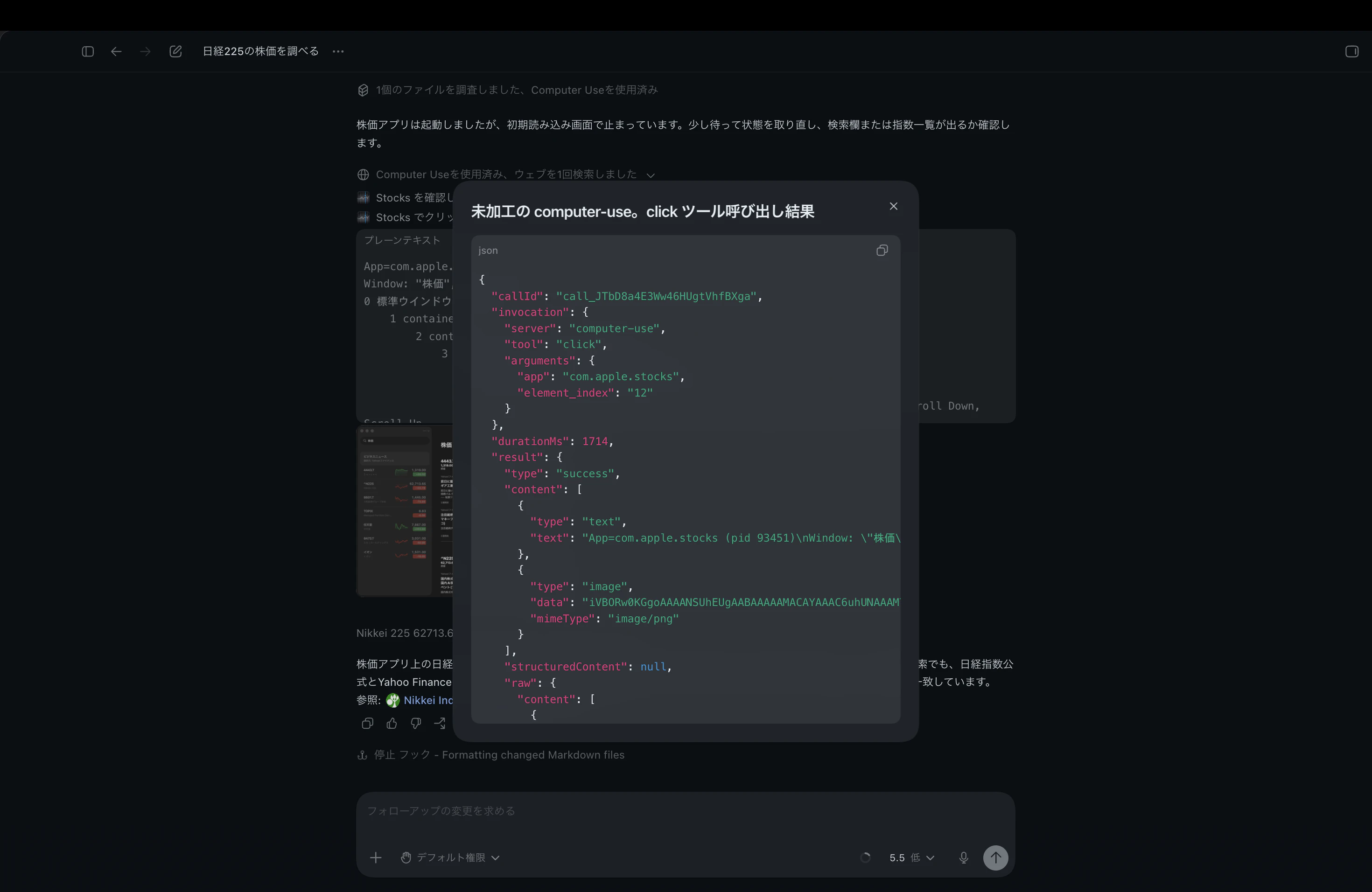Expand '1個のファイルを調査しました' activity summary

(x=507, y=90)
